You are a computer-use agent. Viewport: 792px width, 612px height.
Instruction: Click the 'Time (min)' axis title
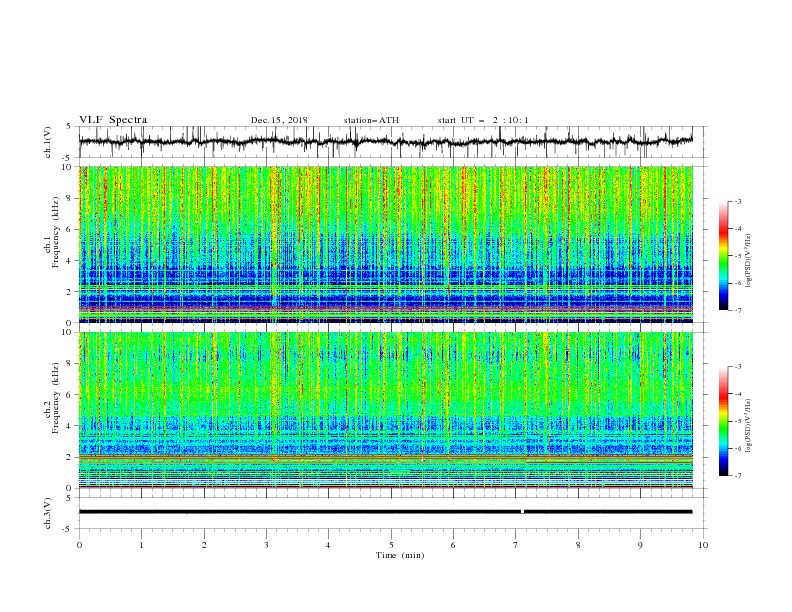click(400, 555)
